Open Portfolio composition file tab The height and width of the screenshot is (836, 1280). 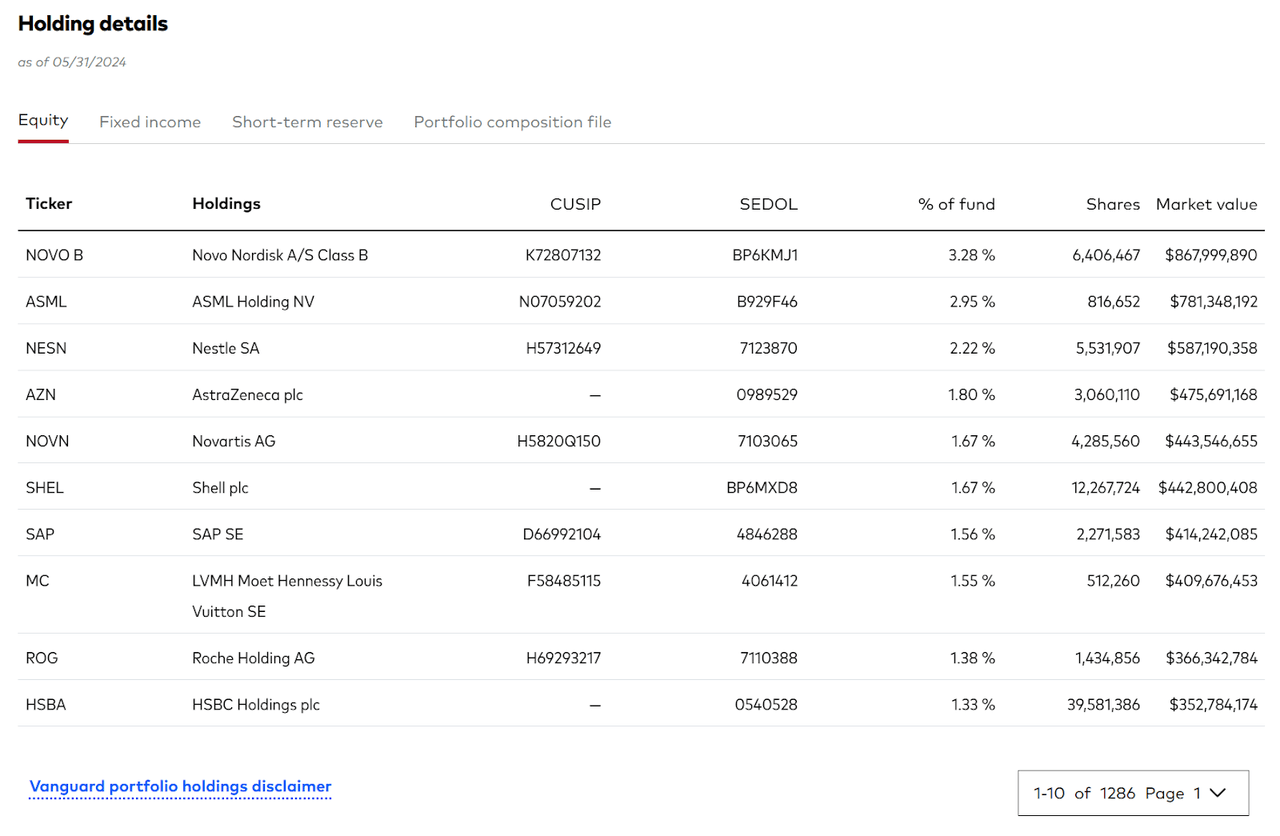pyautogui.click(x=513, y=122)
